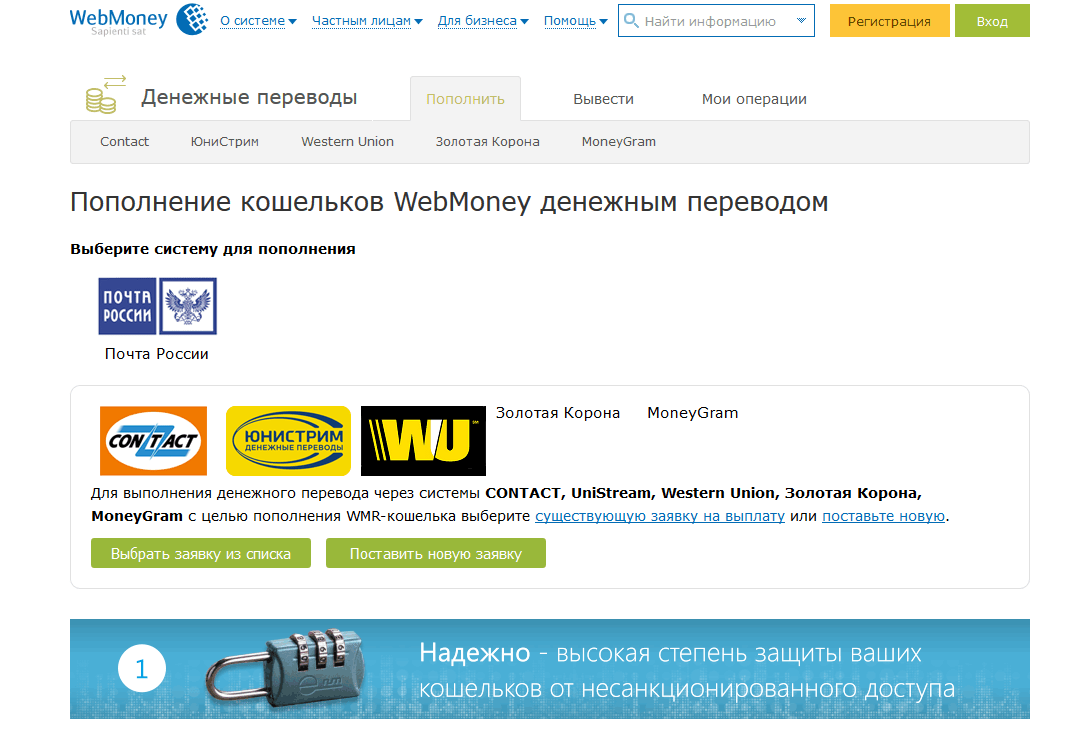Click 'Выбрать заявку из списка' button
The height and width of the screenshot is (749, 1081).
coord(201,554)
